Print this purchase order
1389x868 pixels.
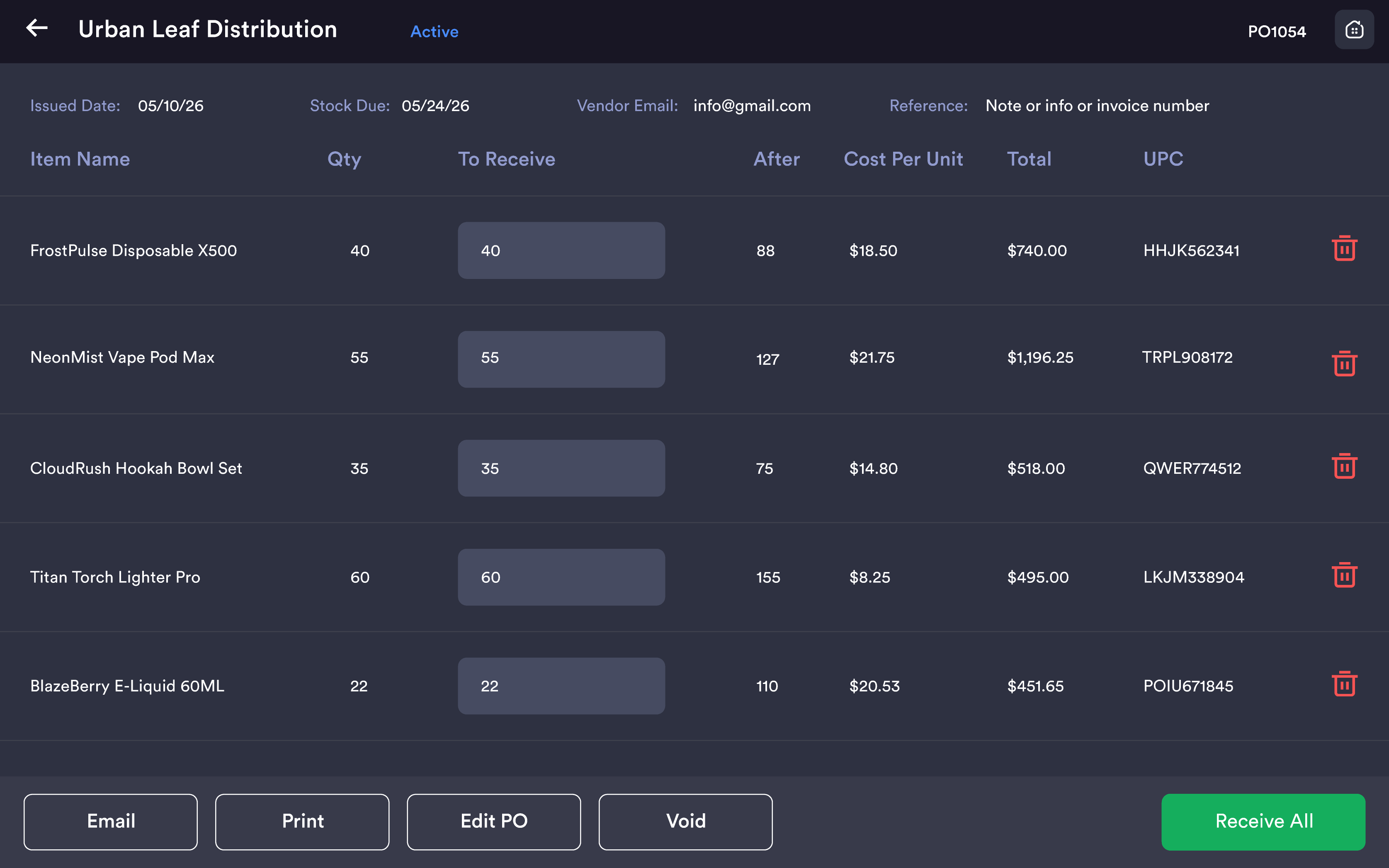(303, 822)
